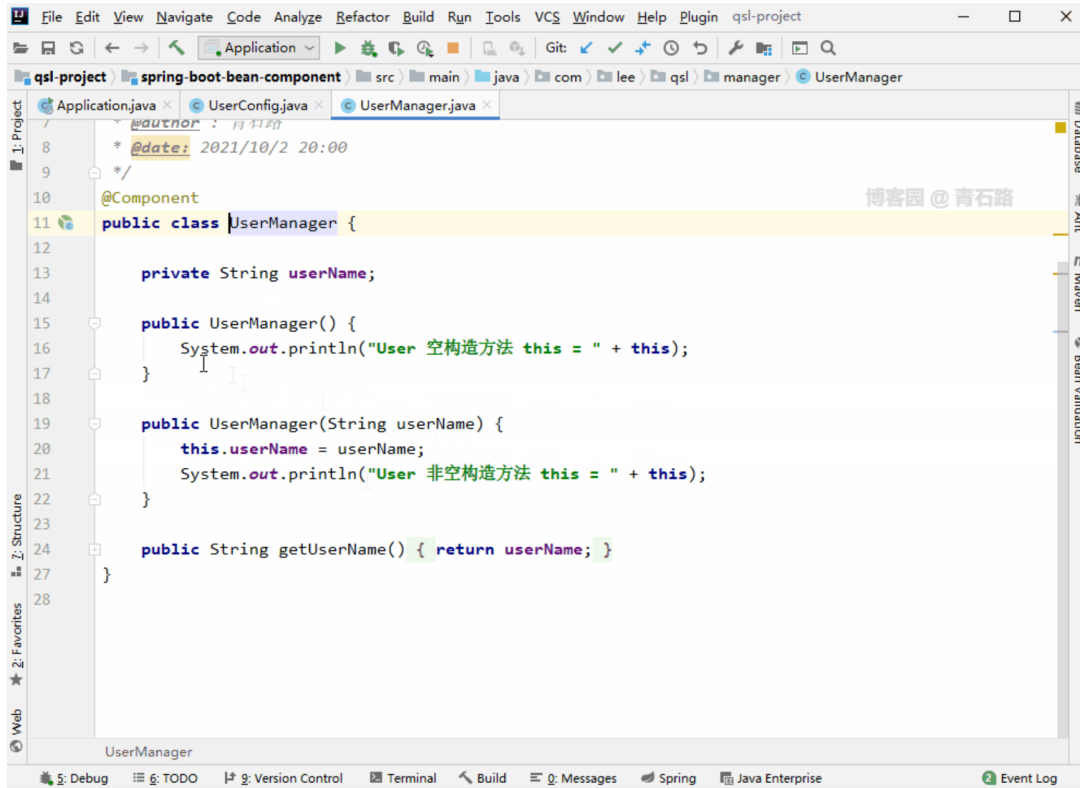The height and width of the screenshot is (788, 1080).
Task: Open the Plugin menu
Action: pos(698,17)
